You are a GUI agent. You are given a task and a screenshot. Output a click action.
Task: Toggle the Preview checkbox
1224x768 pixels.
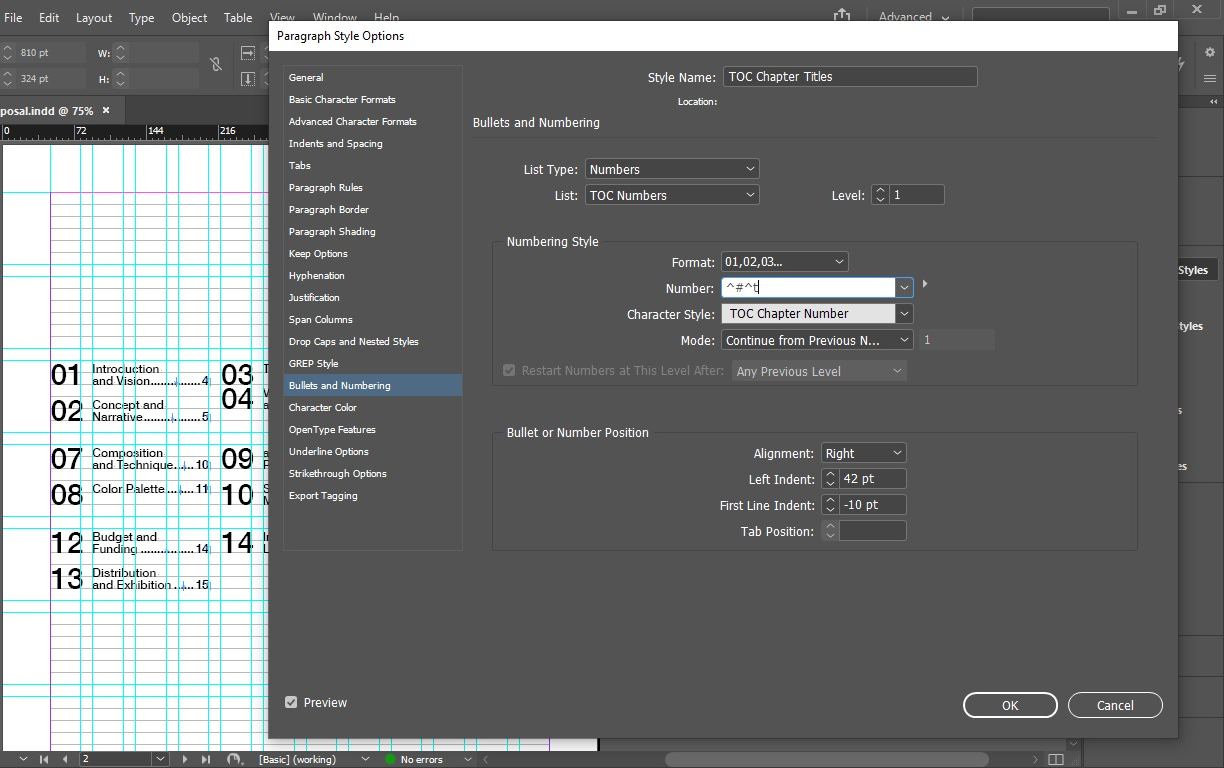291,702
